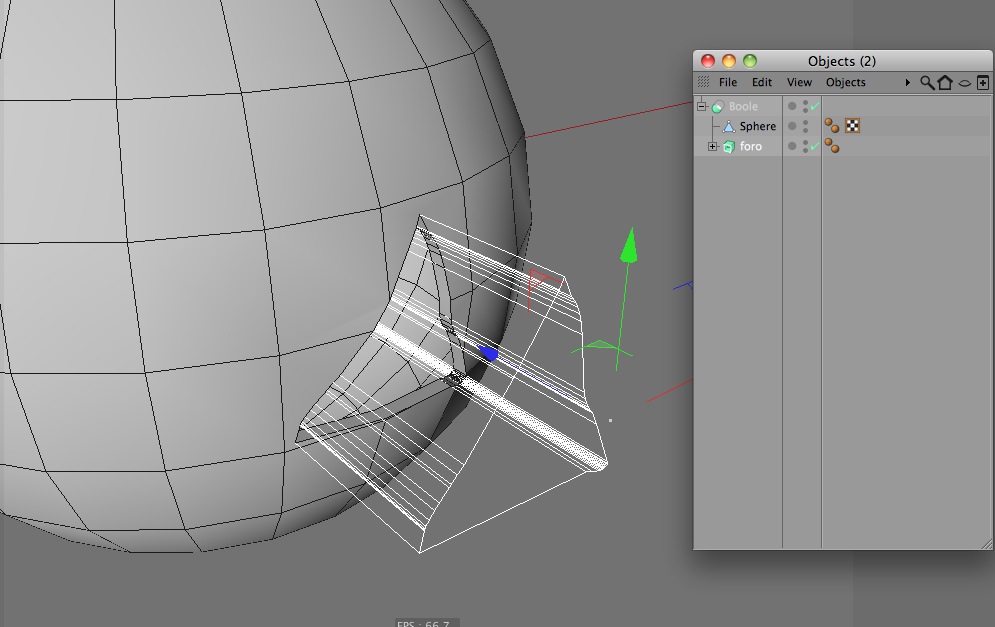Click the grey layer dot on Boole row
This screenshot has width=995, height=627.
point(792,106)
